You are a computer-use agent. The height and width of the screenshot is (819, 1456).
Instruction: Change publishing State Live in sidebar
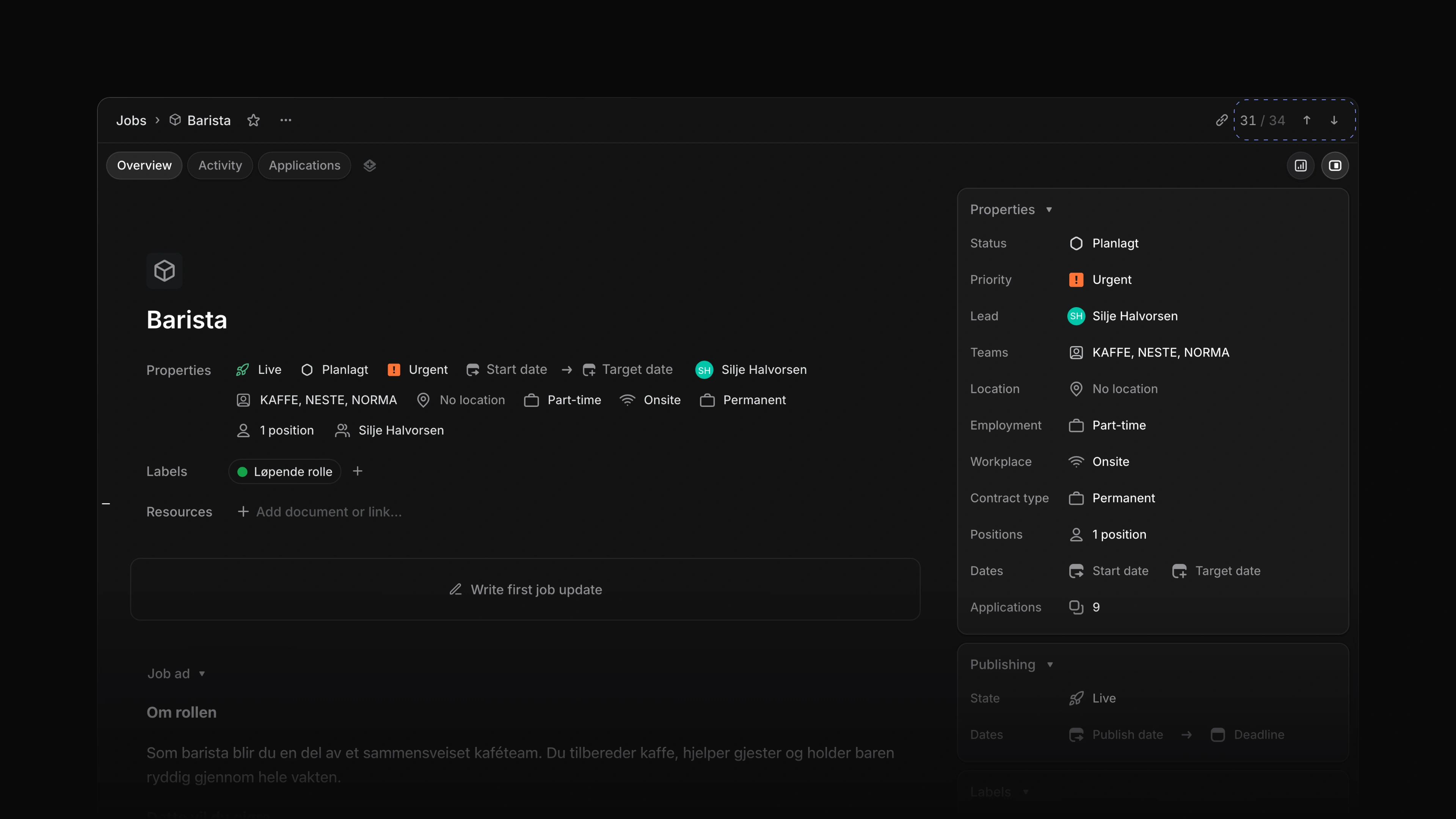point(1092,698)
